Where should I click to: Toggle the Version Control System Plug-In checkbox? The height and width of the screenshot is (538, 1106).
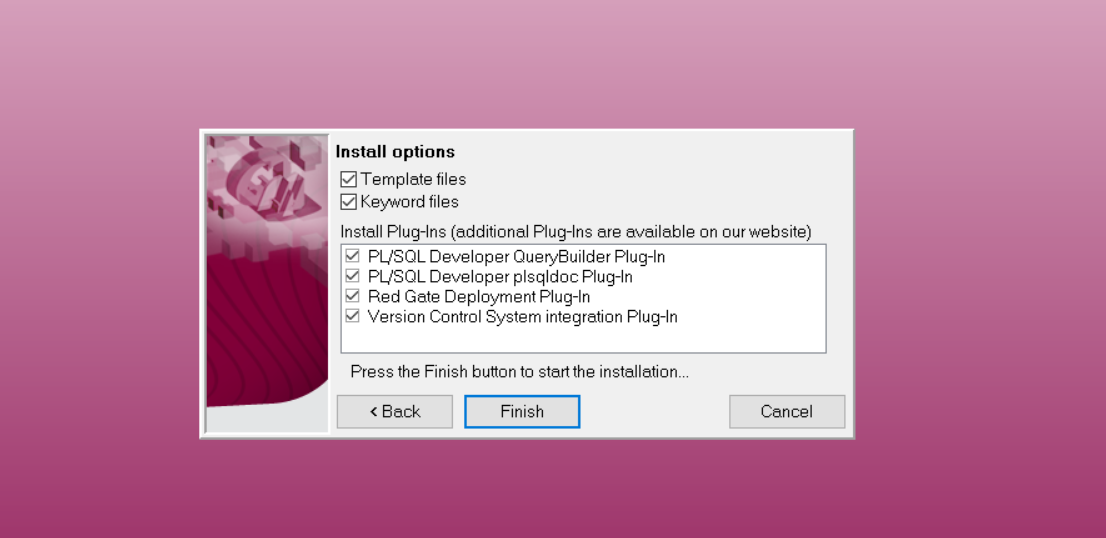(x=352, y=316)
